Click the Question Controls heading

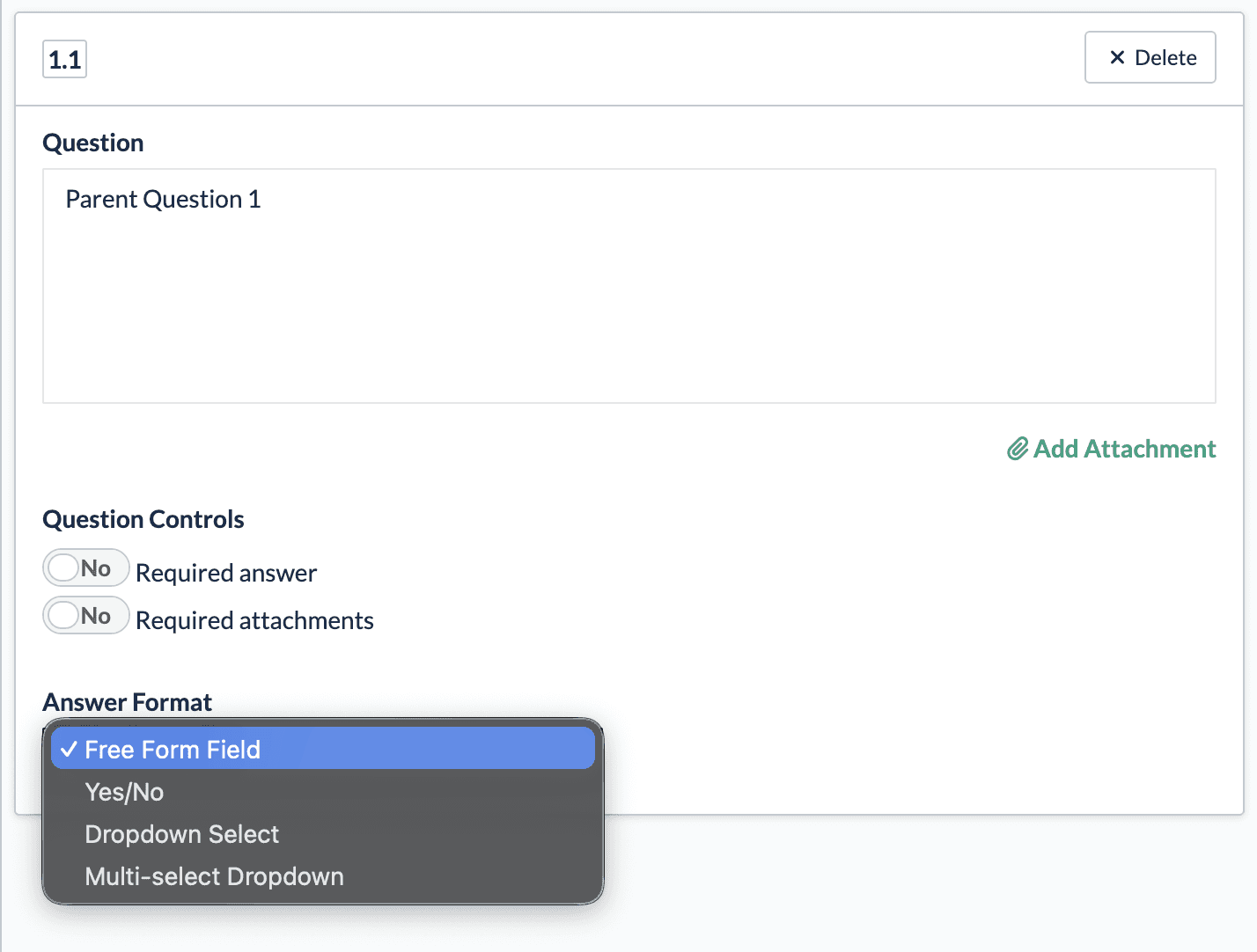pyautogui.click(x=143, y=519)
